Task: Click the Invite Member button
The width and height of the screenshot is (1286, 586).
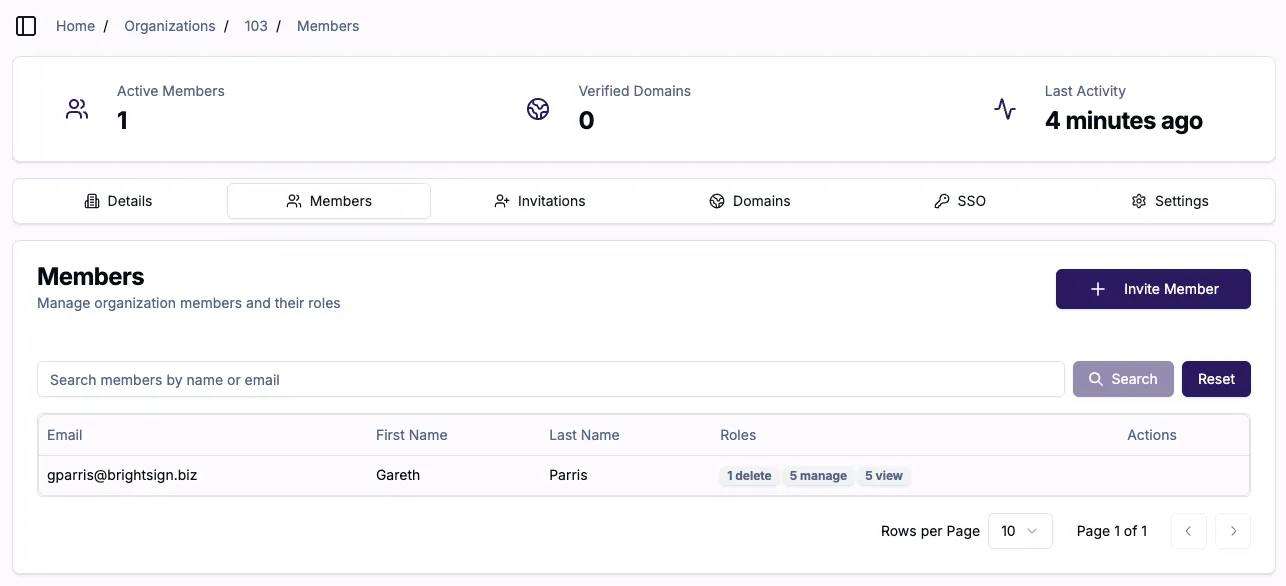Action: [x=1153, y=289]
